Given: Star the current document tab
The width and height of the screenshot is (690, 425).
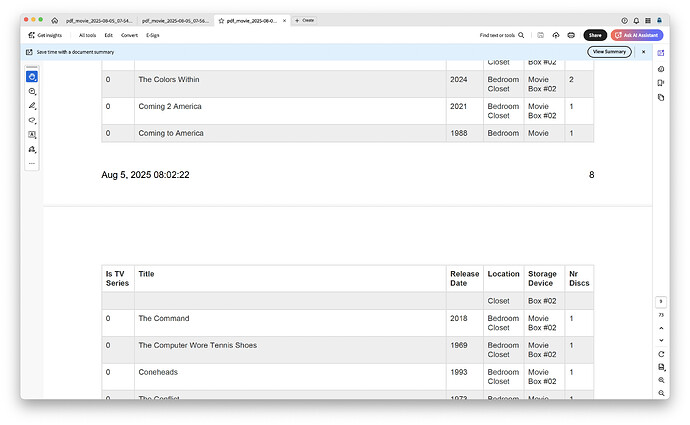Looking at the screenshot, I should 221,21.
